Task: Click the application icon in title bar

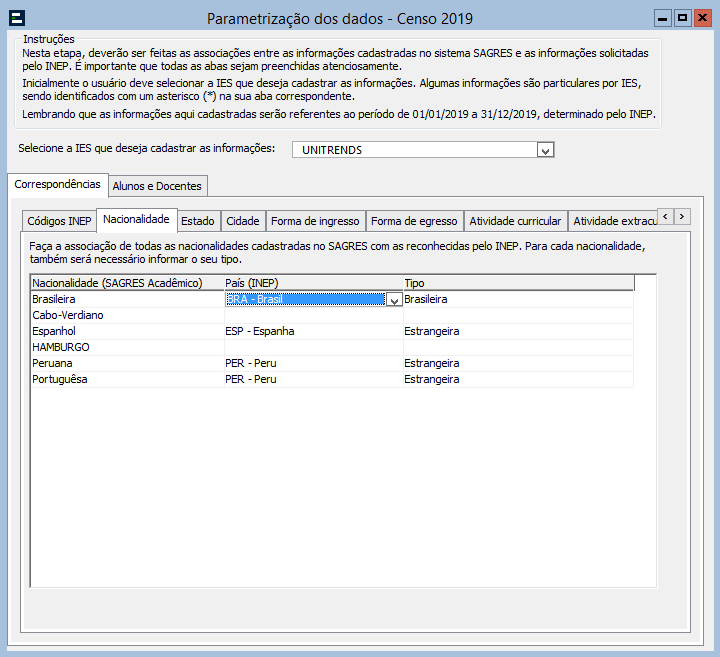Action: click(16, 18)
